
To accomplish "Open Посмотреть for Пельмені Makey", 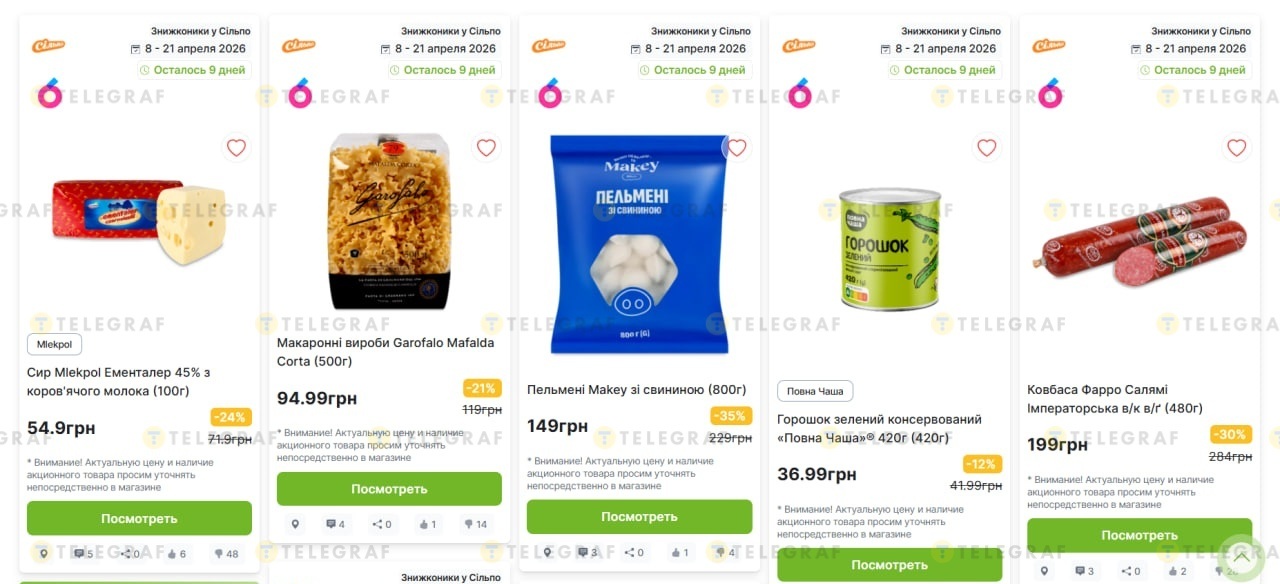I will 639,517.
